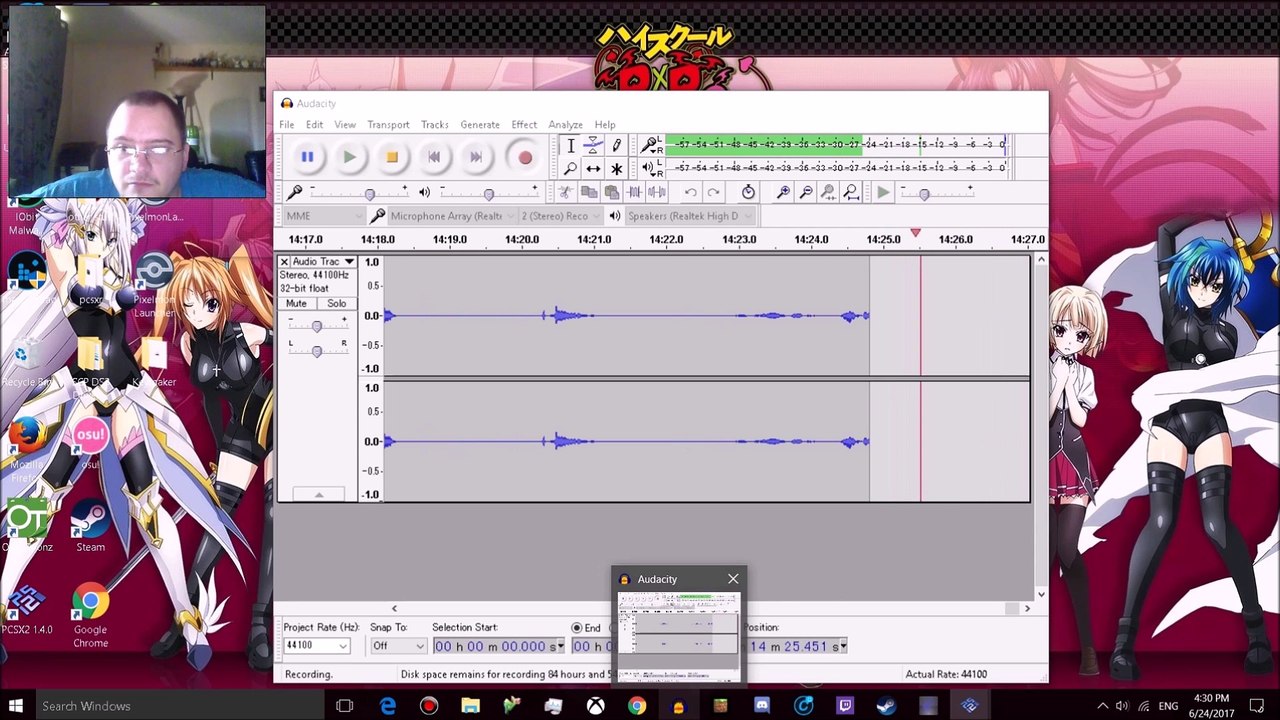Open the Generate menu

pos(480,125)
